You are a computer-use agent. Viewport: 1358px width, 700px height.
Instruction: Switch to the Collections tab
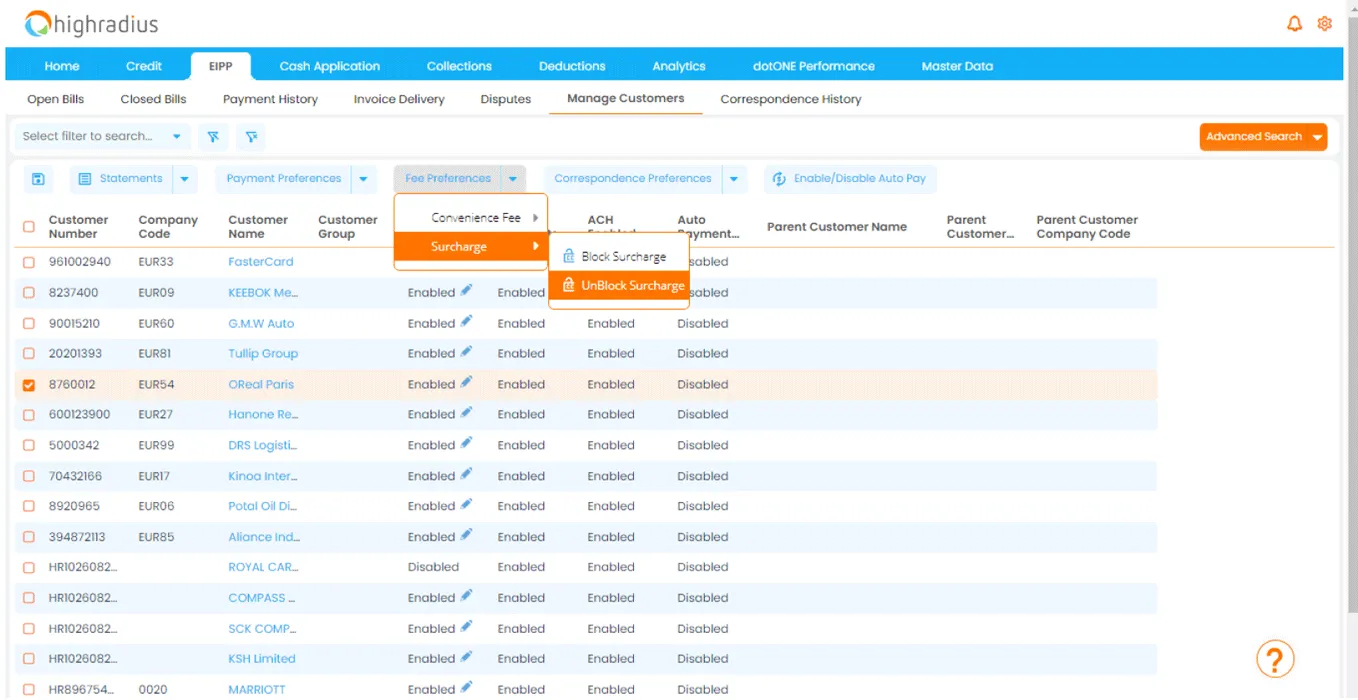coord(459,66)
